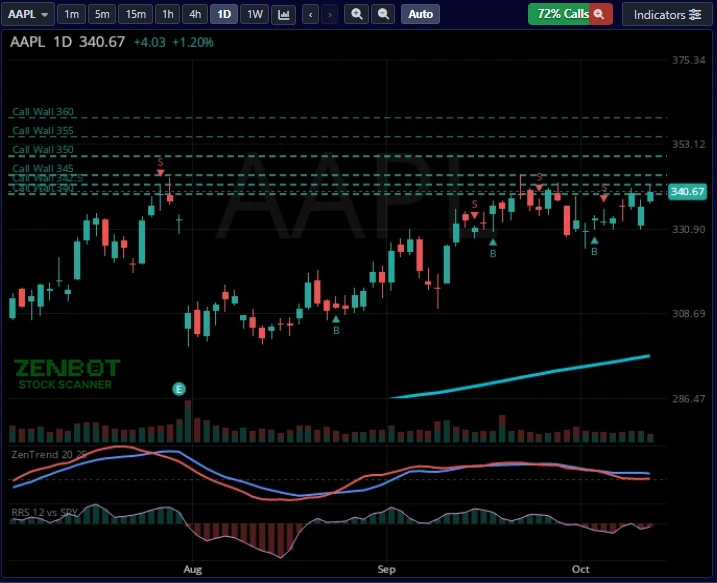The image size is (717, 583).
Task: Open the AAPL ticker symbol dropdown
Action: coord(28,14)
